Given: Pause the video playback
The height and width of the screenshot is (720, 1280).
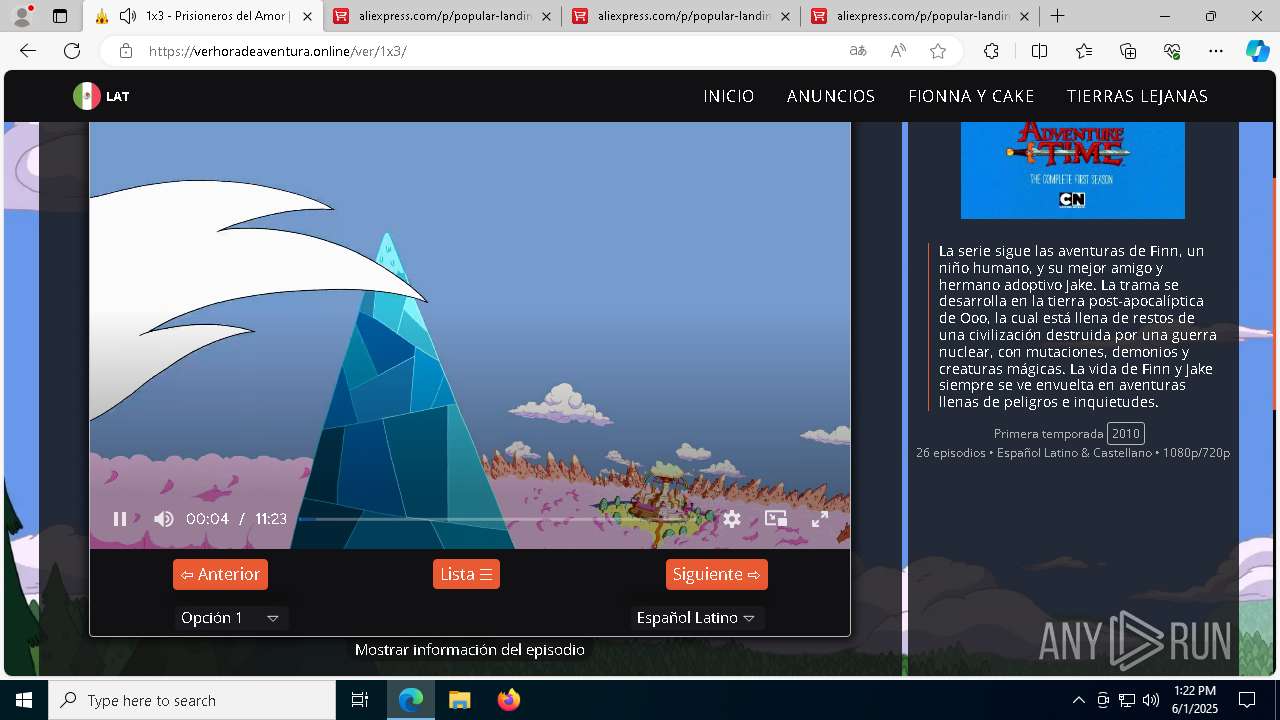Looking at the screenshot, I should (120, 519).
